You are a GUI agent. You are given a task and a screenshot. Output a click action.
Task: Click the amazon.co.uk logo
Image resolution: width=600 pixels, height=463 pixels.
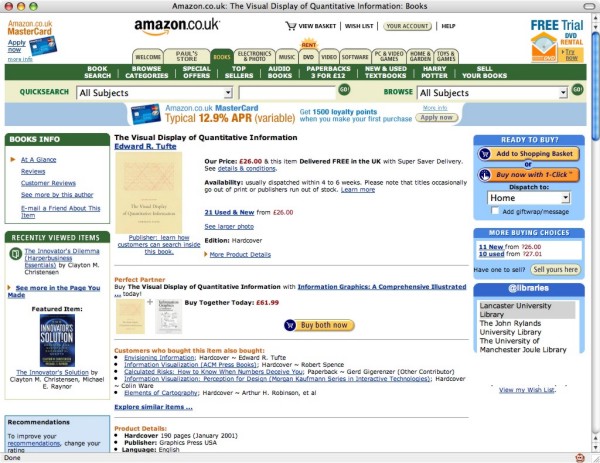(x=177, y=27)
